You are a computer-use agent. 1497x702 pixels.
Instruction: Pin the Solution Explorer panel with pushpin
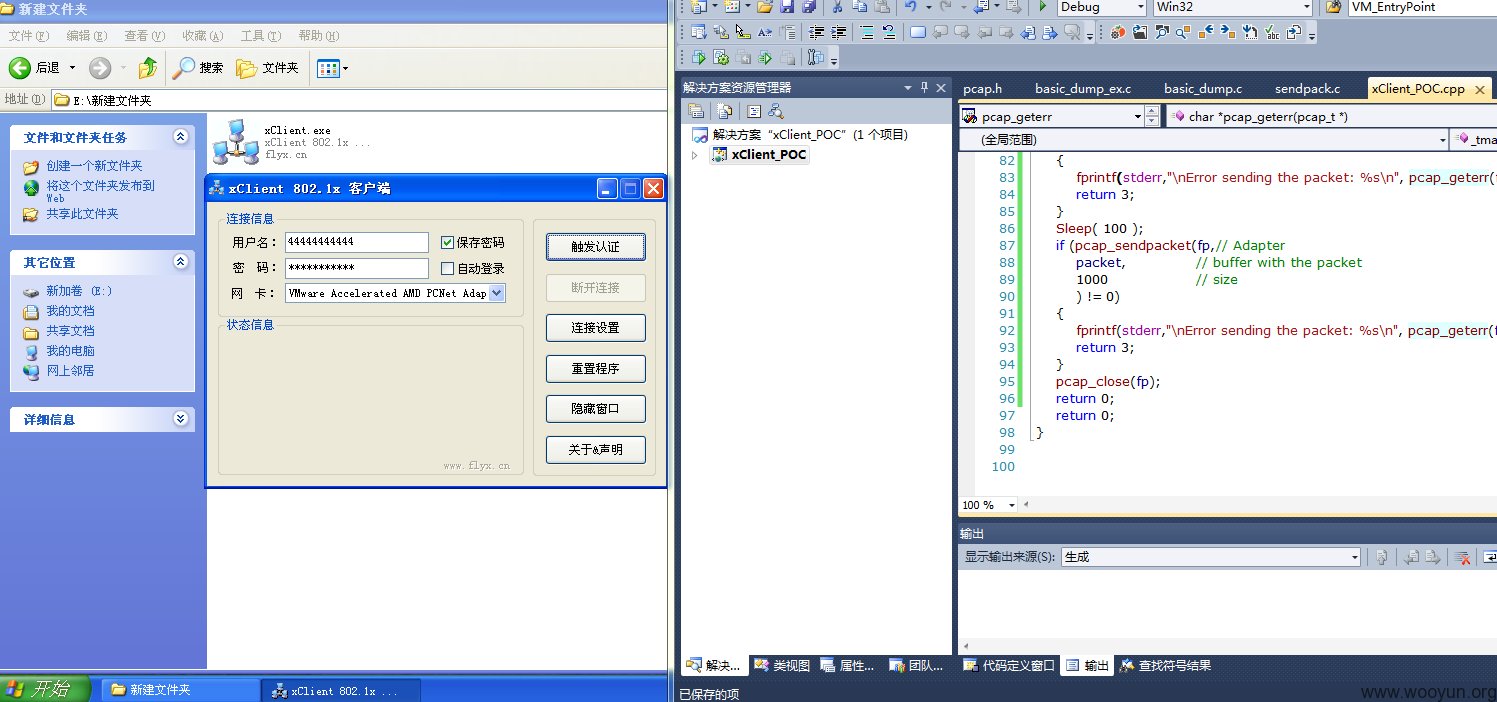pos(925,87)
